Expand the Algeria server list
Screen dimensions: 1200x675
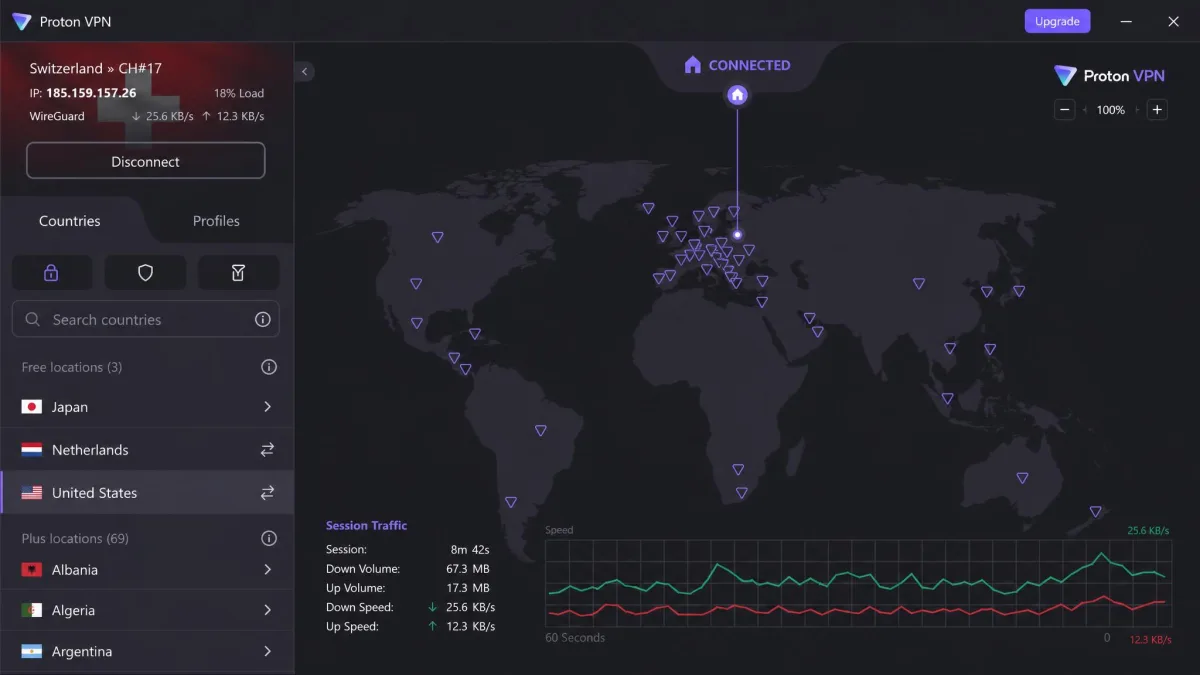267,610
